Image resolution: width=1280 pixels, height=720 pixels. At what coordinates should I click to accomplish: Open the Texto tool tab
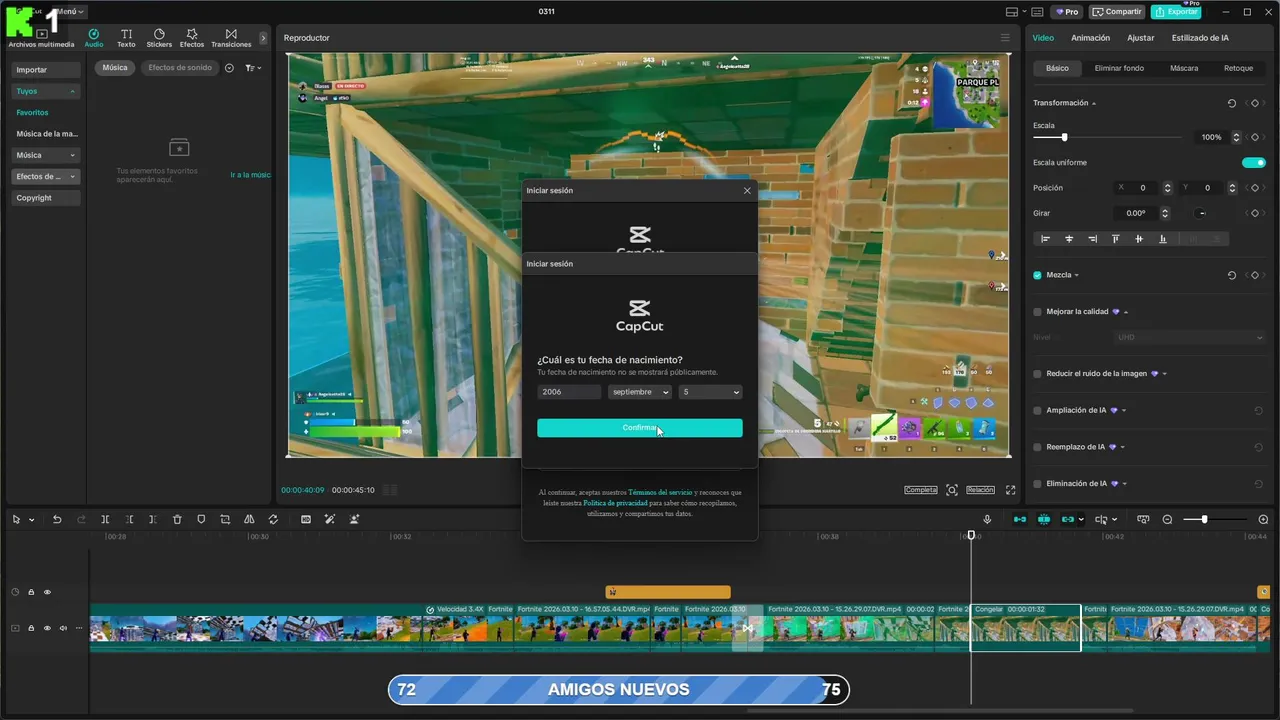[126, 38]
